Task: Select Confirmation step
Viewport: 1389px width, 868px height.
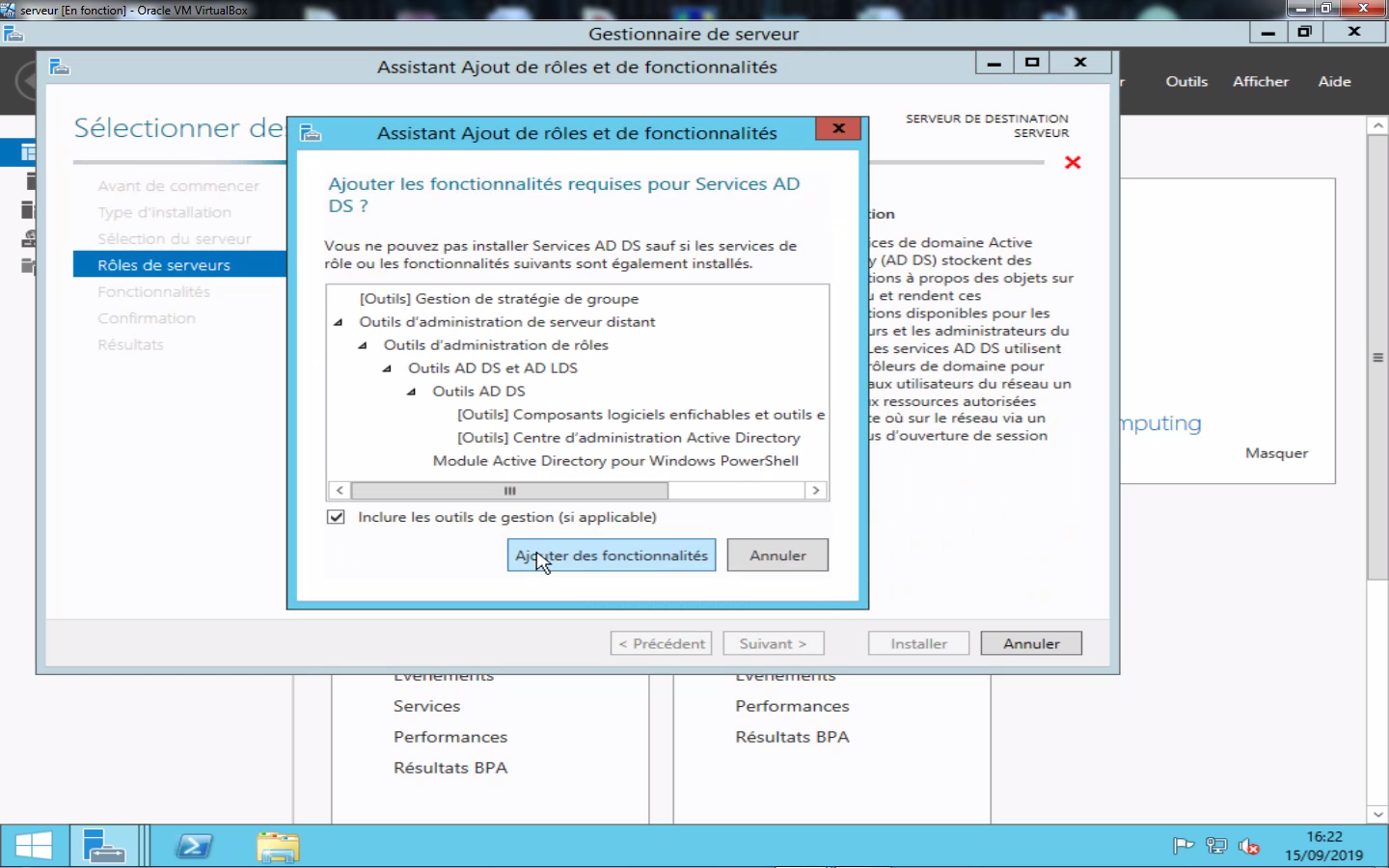Action: coord(147,318)
